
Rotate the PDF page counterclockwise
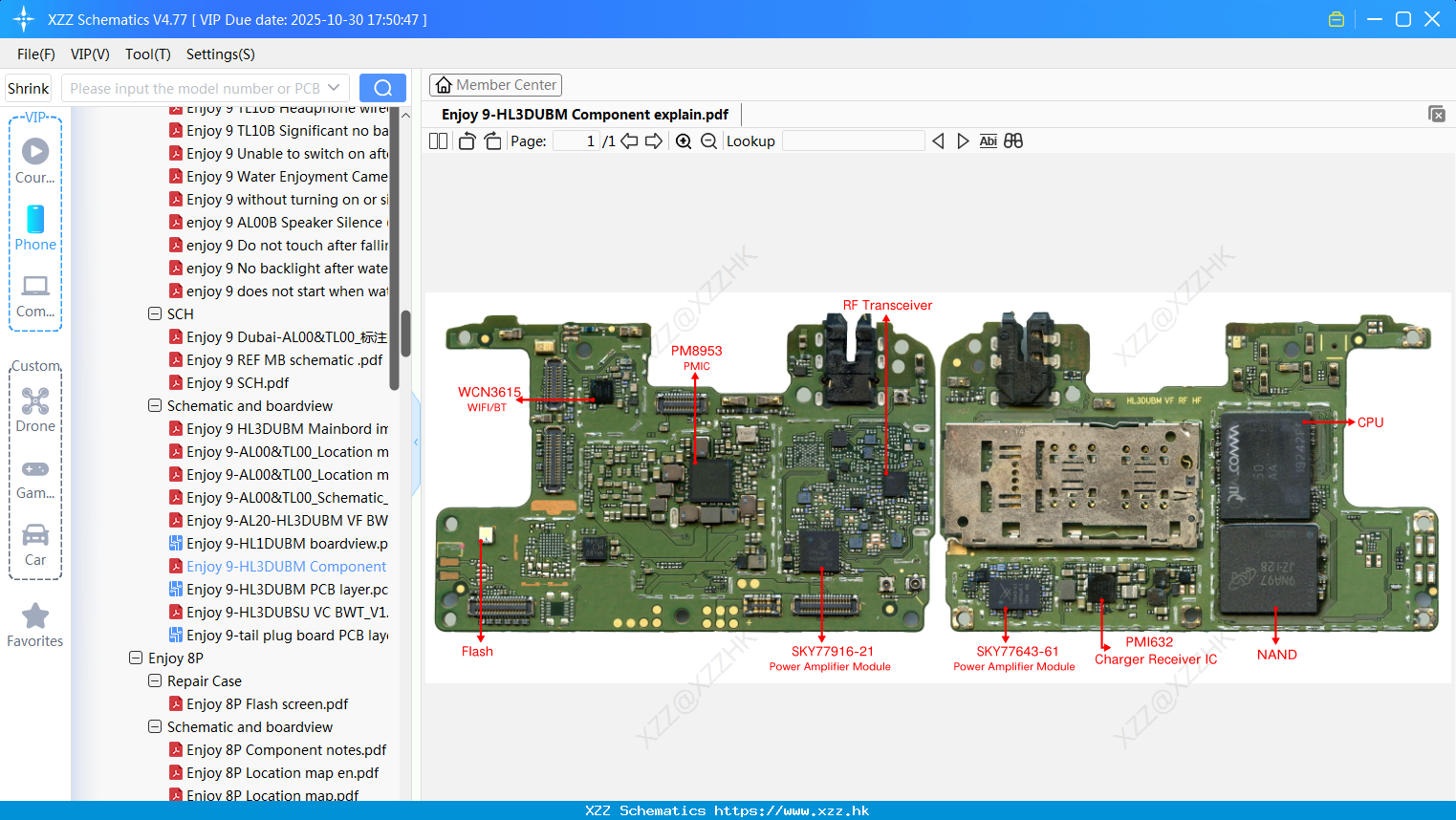[467, 141]
